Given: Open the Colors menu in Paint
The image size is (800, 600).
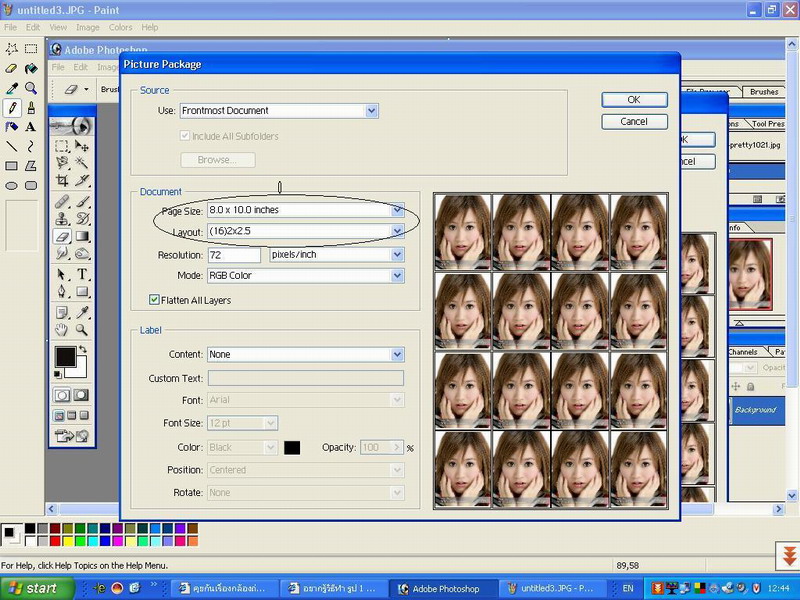Looking at the screenshot, I should tap(120, 27).
